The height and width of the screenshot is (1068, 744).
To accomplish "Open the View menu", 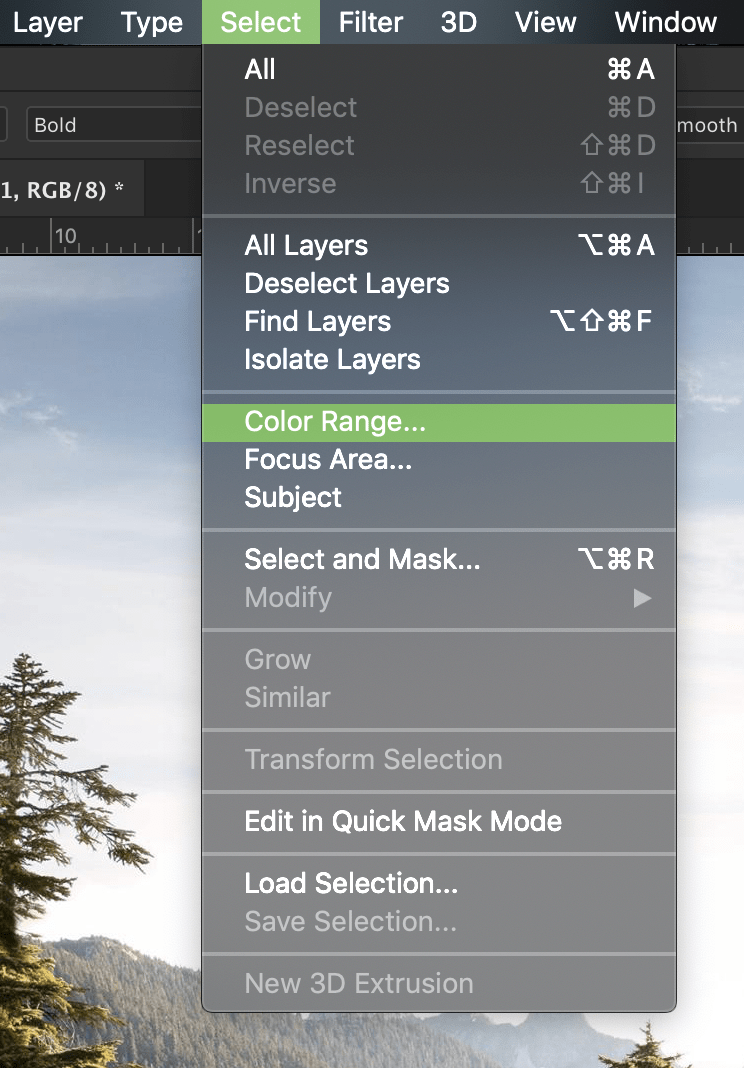I will [x=546, y=22].
